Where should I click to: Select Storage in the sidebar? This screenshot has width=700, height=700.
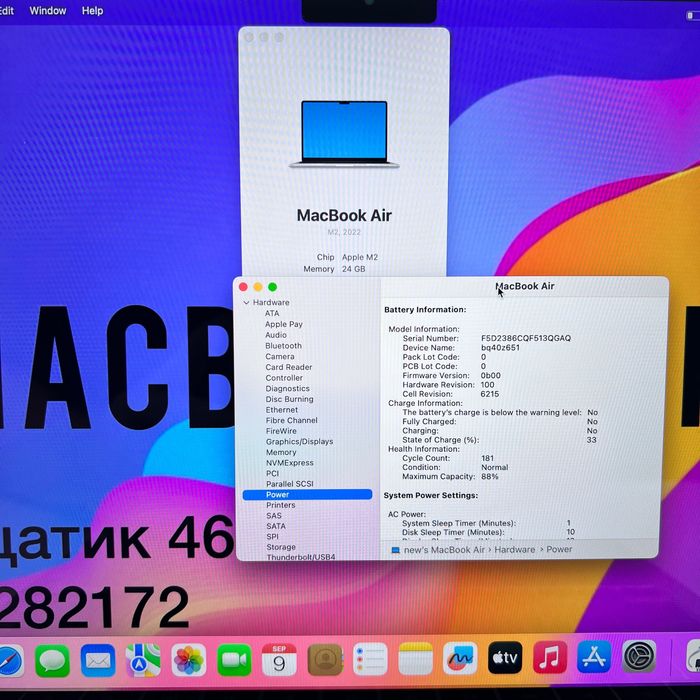[x=281, y=547]
